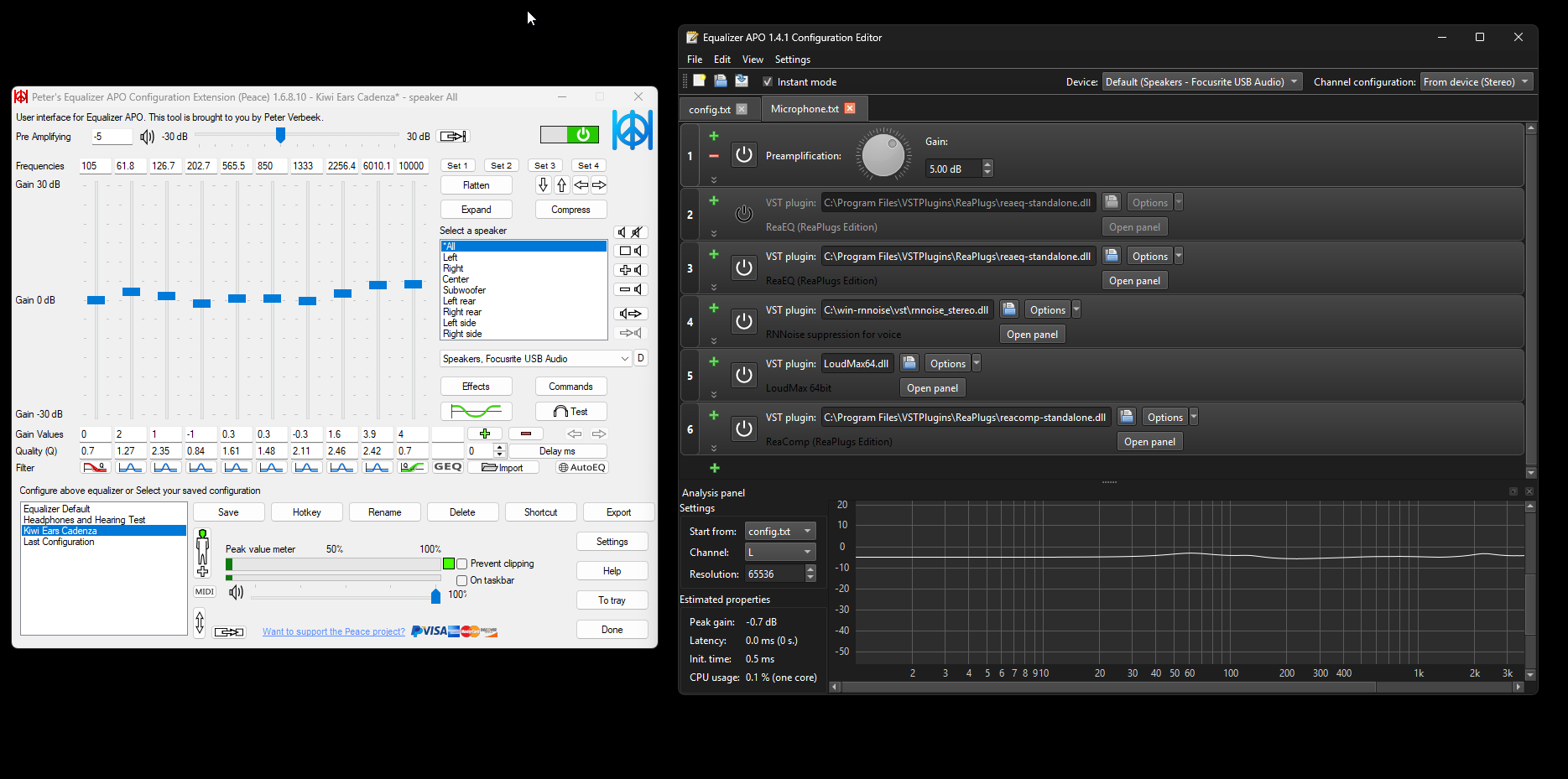Click the Peace graph curve icon
The width and height of the screenshot is (1568, 779).
point(476,412)
